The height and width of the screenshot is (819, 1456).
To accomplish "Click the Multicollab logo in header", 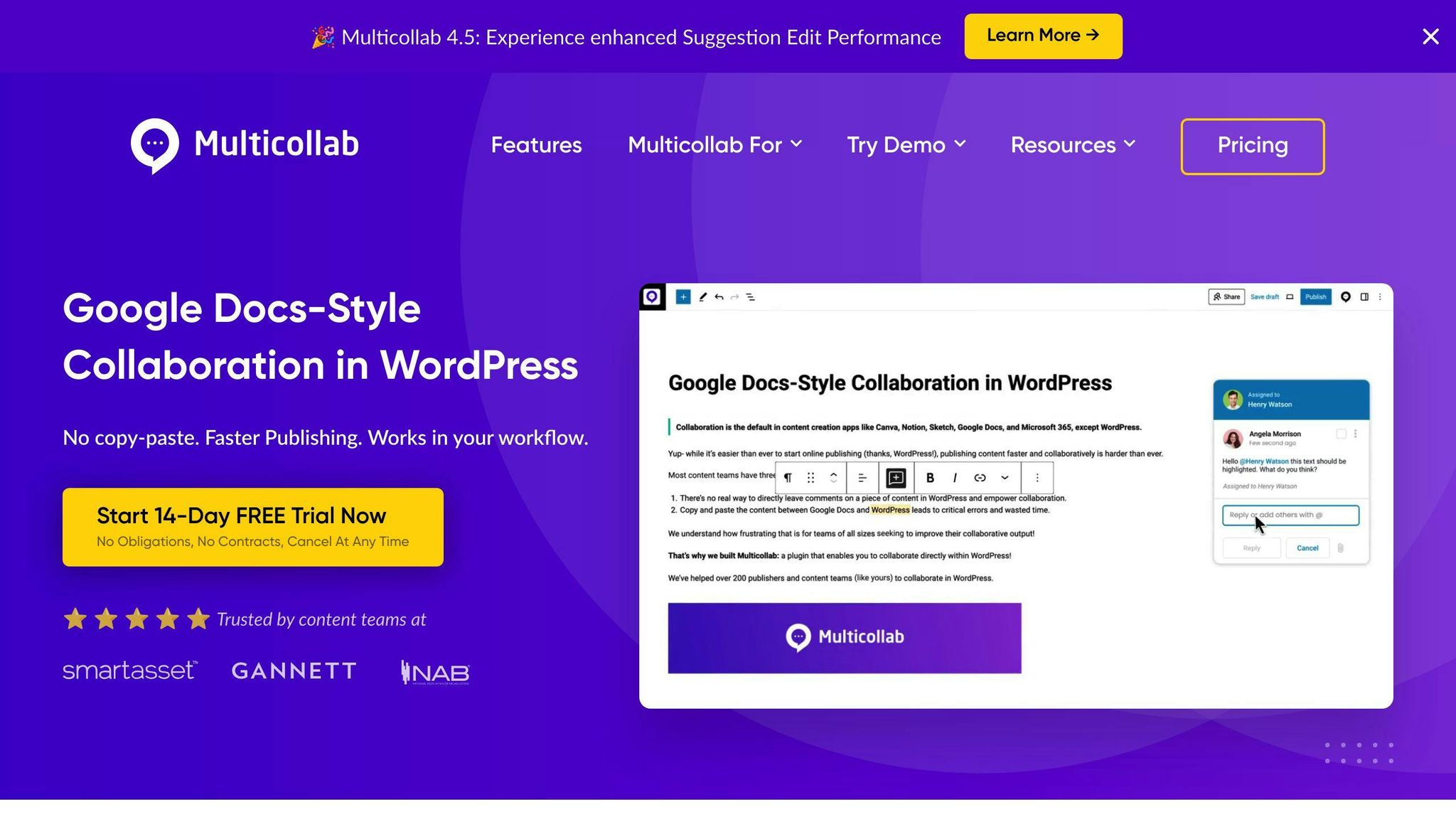I will tap(245, 145).
